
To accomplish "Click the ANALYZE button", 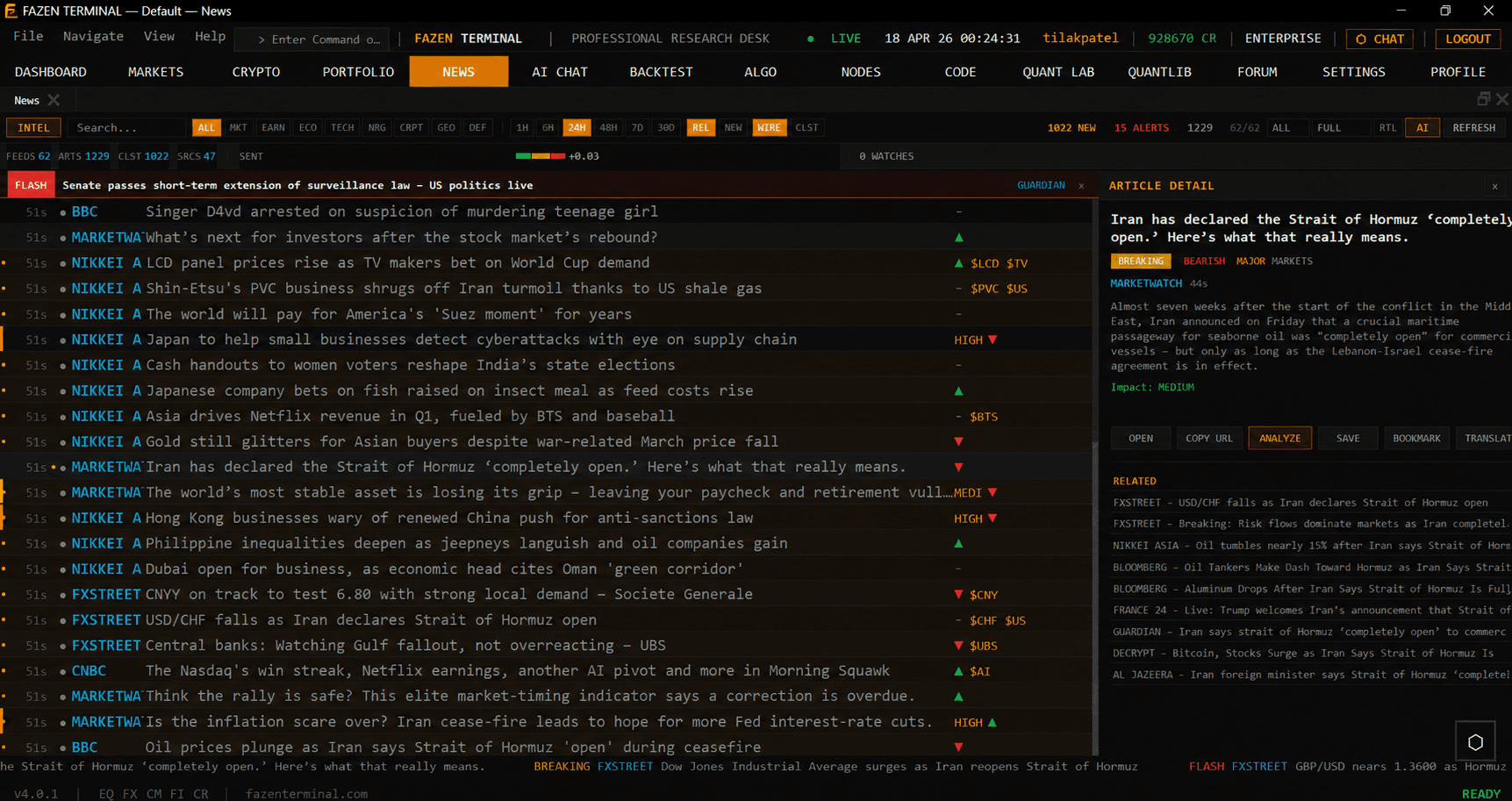I will point(1279,439).
